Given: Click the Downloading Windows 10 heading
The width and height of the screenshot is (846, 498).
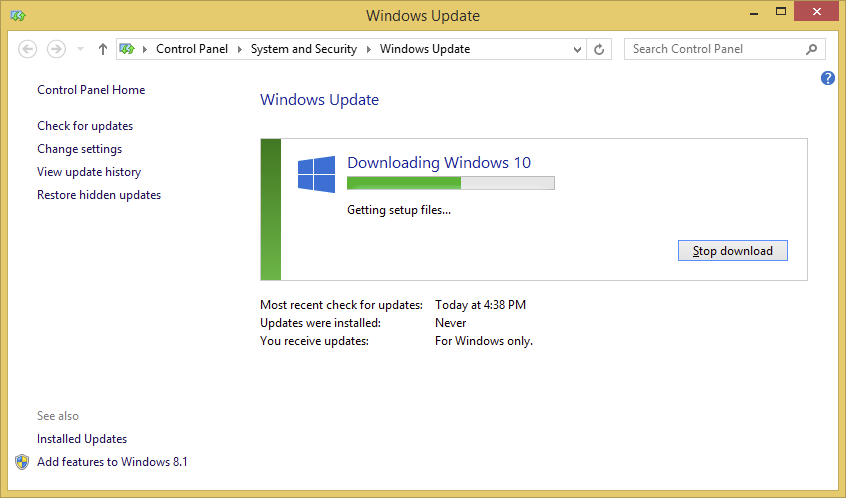Looking at the screenshot, I should point(439,162).
